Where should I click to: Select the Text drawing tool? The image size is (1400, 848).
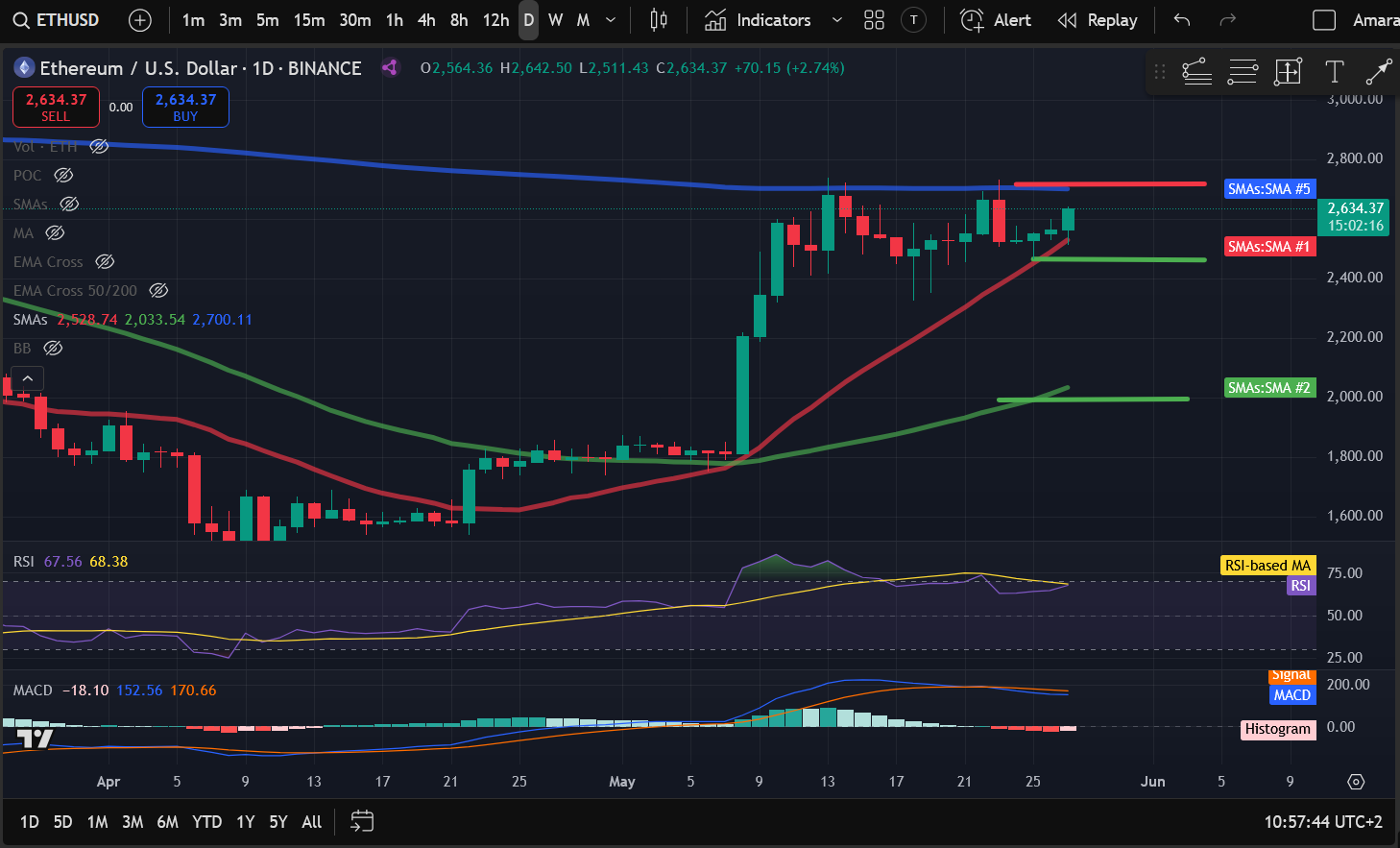tap(1334, 71)
